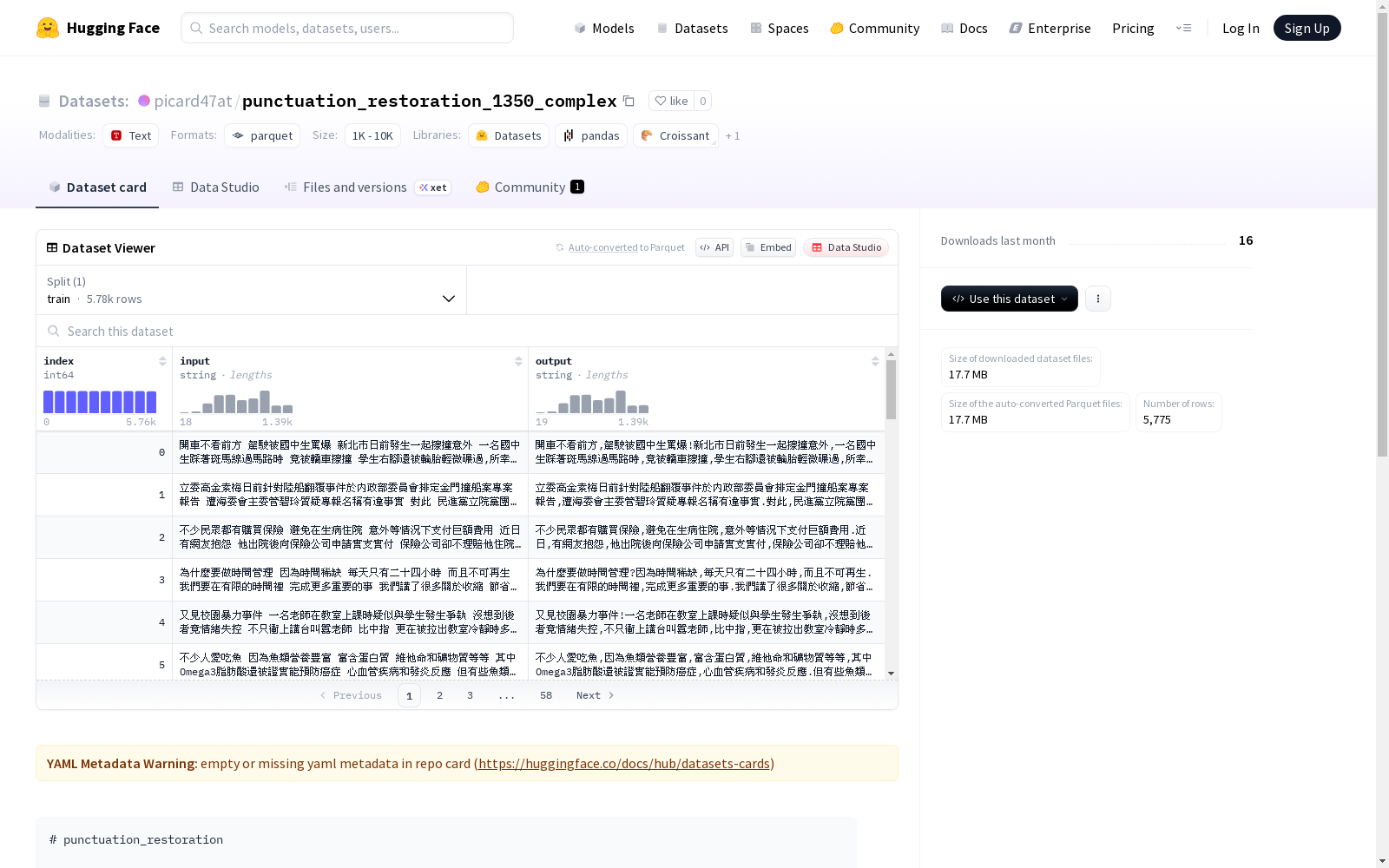Open the Auto-converted to Parquet link

pos(621,247)
